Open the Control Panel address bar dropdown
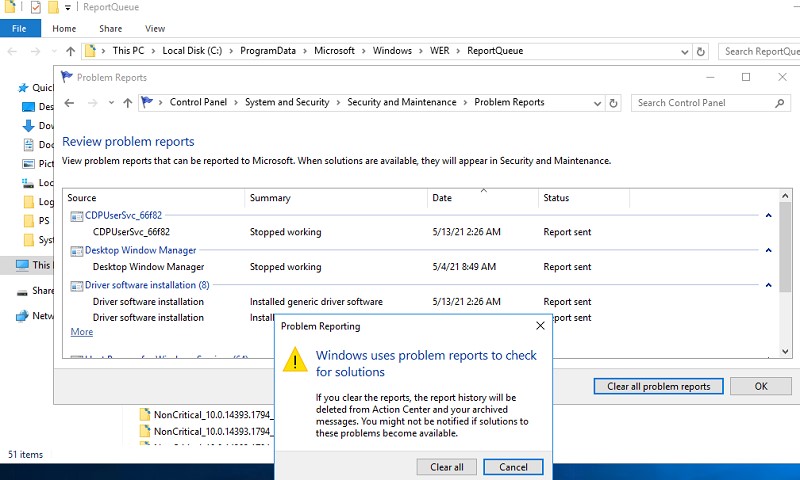Viewport: 800px width, 480px height. pos(597,103)
